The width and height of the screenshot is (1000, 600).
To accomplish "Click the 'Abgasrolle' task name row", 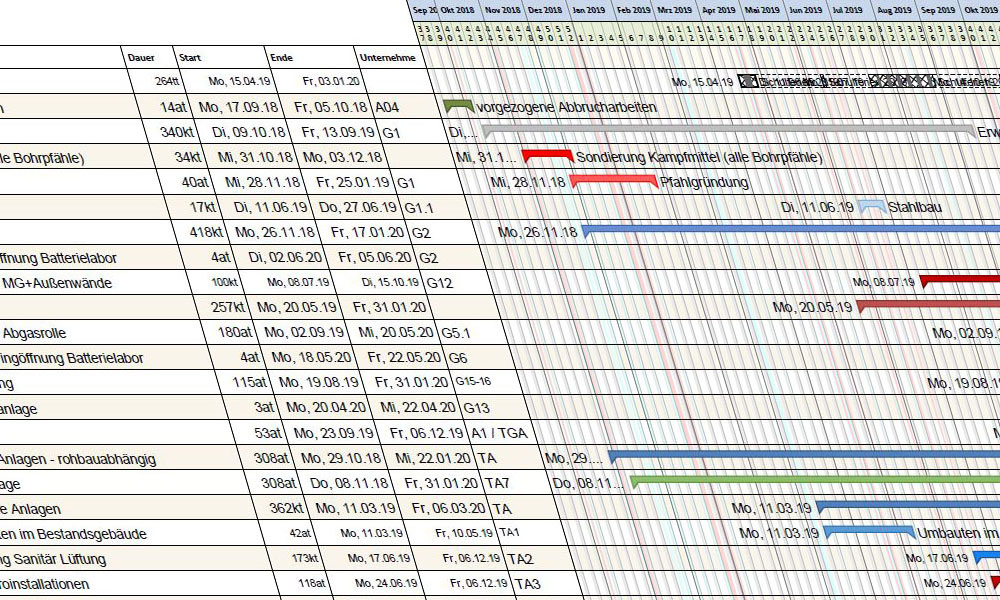I will (x=35, y=333).
